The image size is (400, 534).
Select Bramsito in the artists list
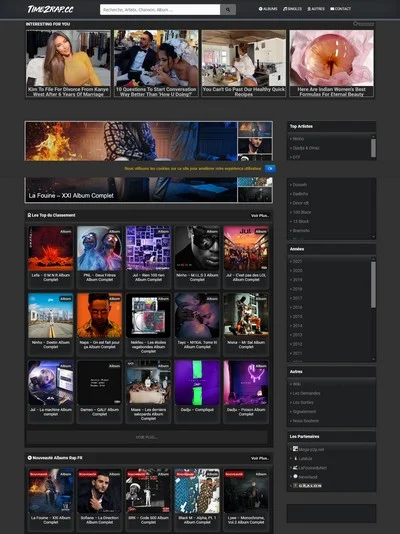pos(301,231)
